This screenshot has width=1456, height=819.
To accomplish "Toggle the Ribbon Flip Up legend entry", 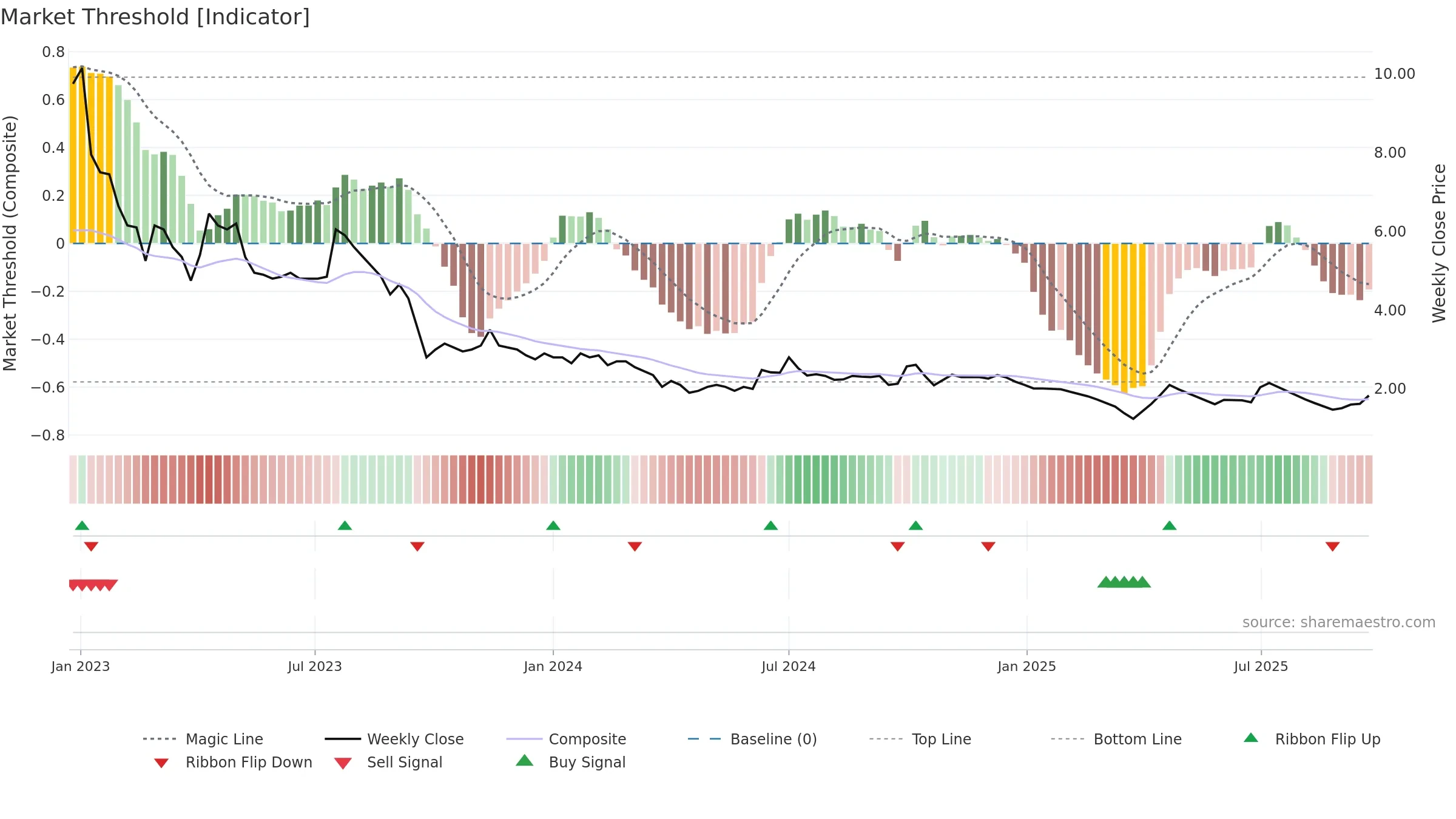I will coord(1312,739).
